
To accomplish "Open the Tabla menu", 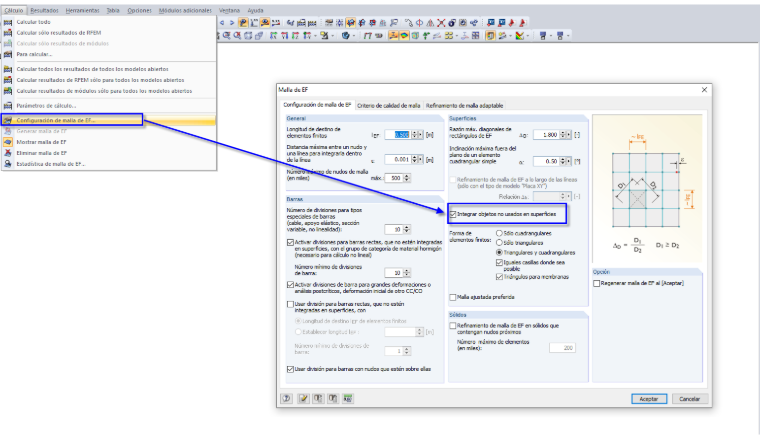I will click(x=113, y=10).
